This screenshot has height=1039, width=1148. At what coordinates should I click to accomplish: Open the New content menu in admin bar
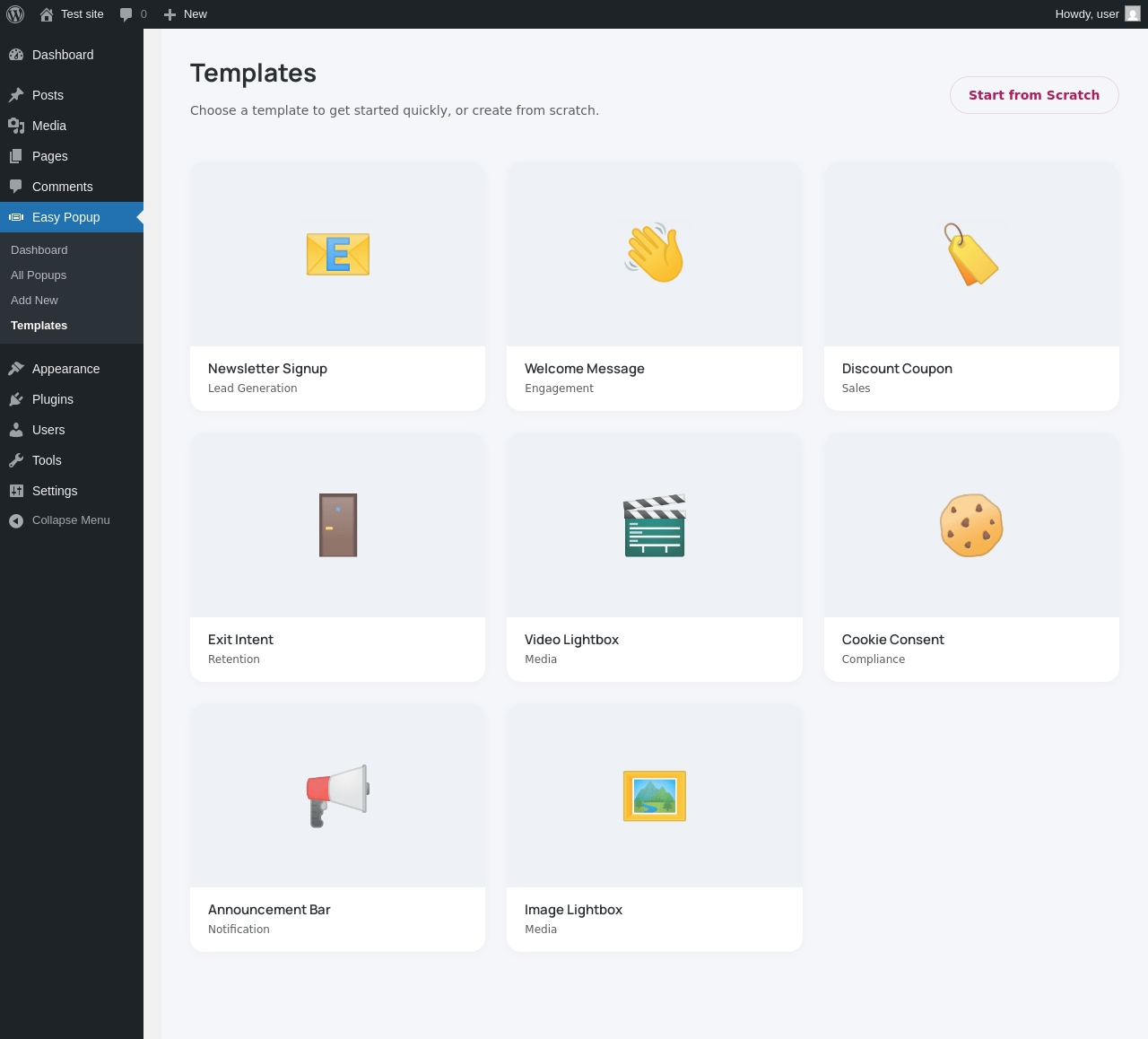(x=186, y=14)
